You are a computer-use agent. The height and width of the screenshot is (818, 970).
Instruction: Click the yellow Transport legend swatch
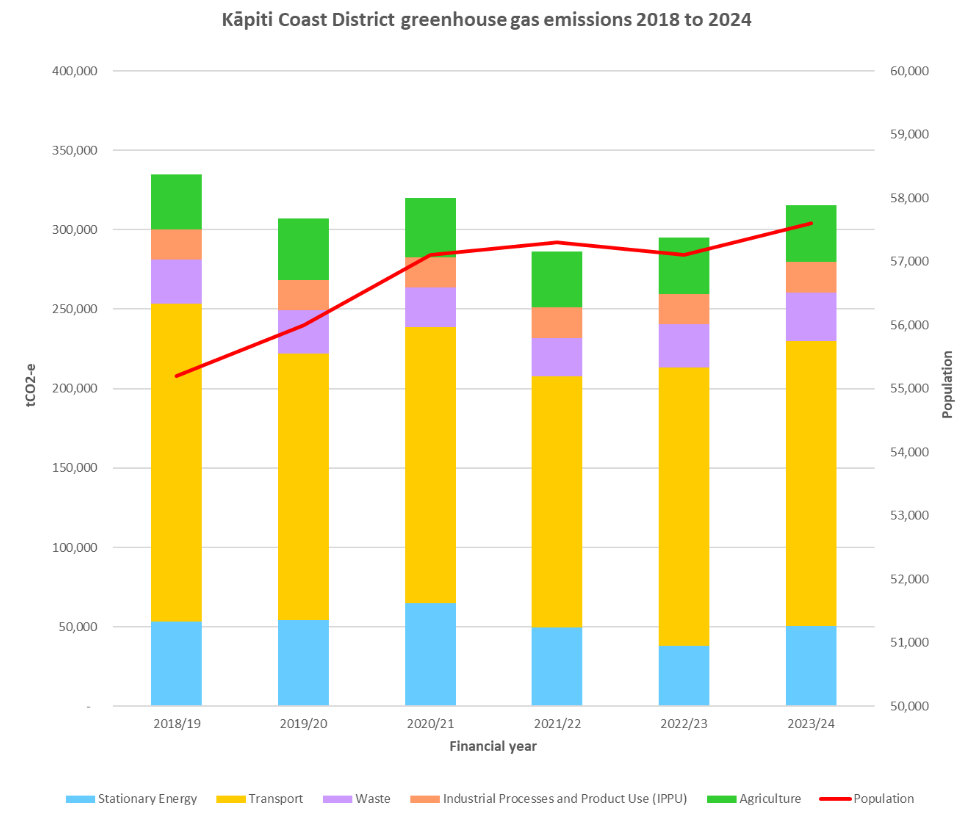[x=230, y=799]
